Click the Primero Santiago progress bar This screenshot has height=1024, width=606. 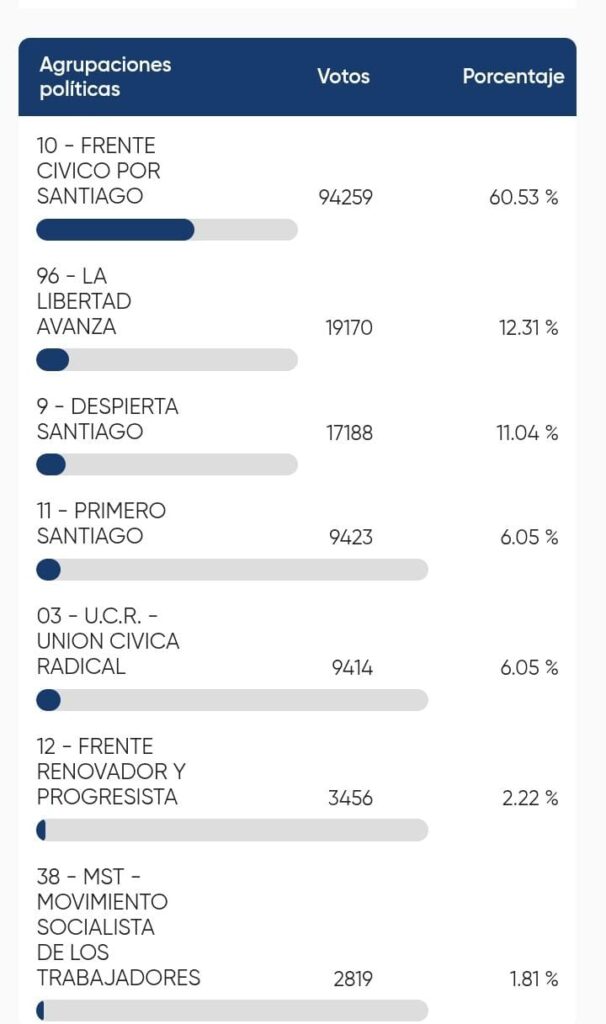coord(232,569)
